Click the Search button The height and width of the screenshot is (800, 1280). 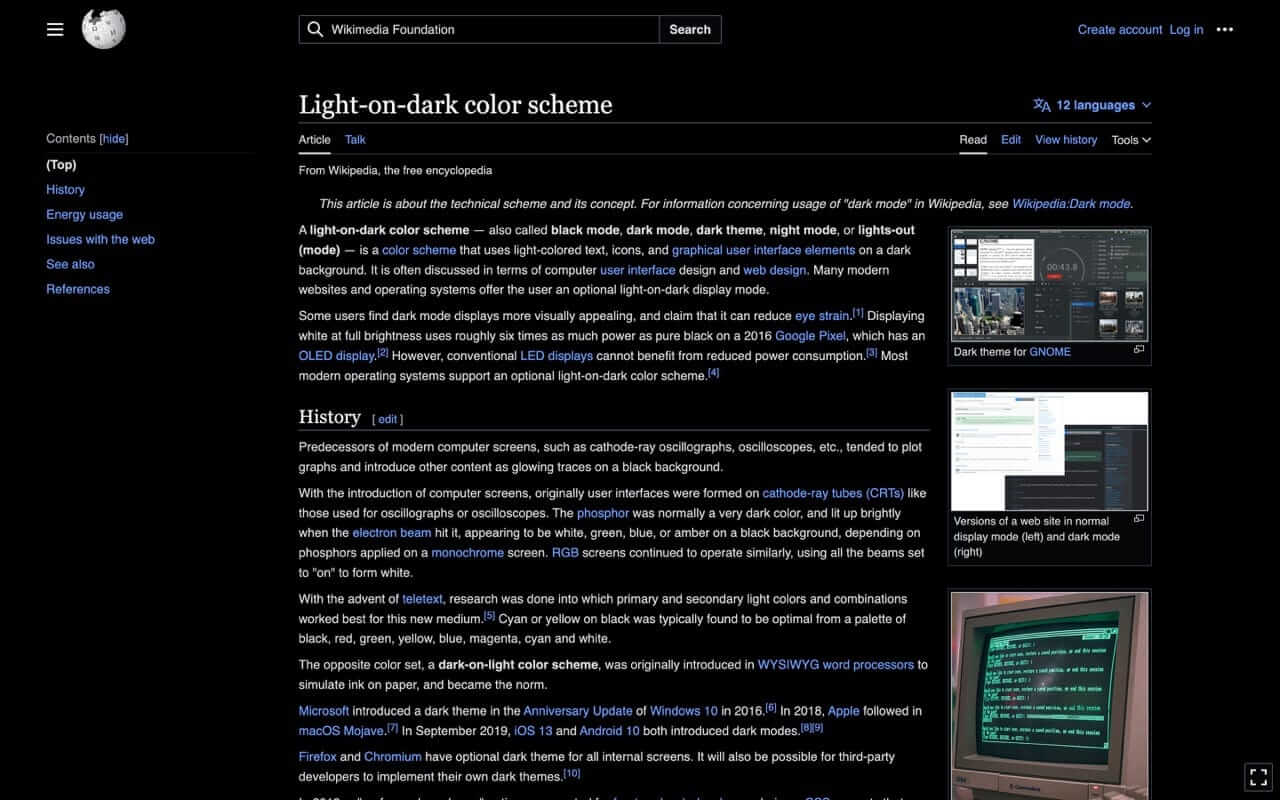click(x=690, y=29)
